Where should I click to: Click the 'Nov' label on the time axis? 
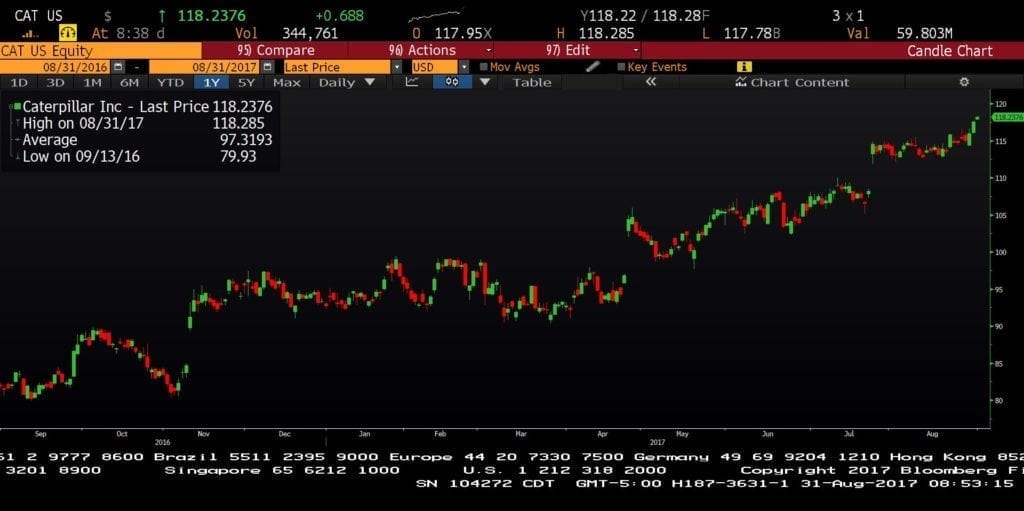[202, 433]
